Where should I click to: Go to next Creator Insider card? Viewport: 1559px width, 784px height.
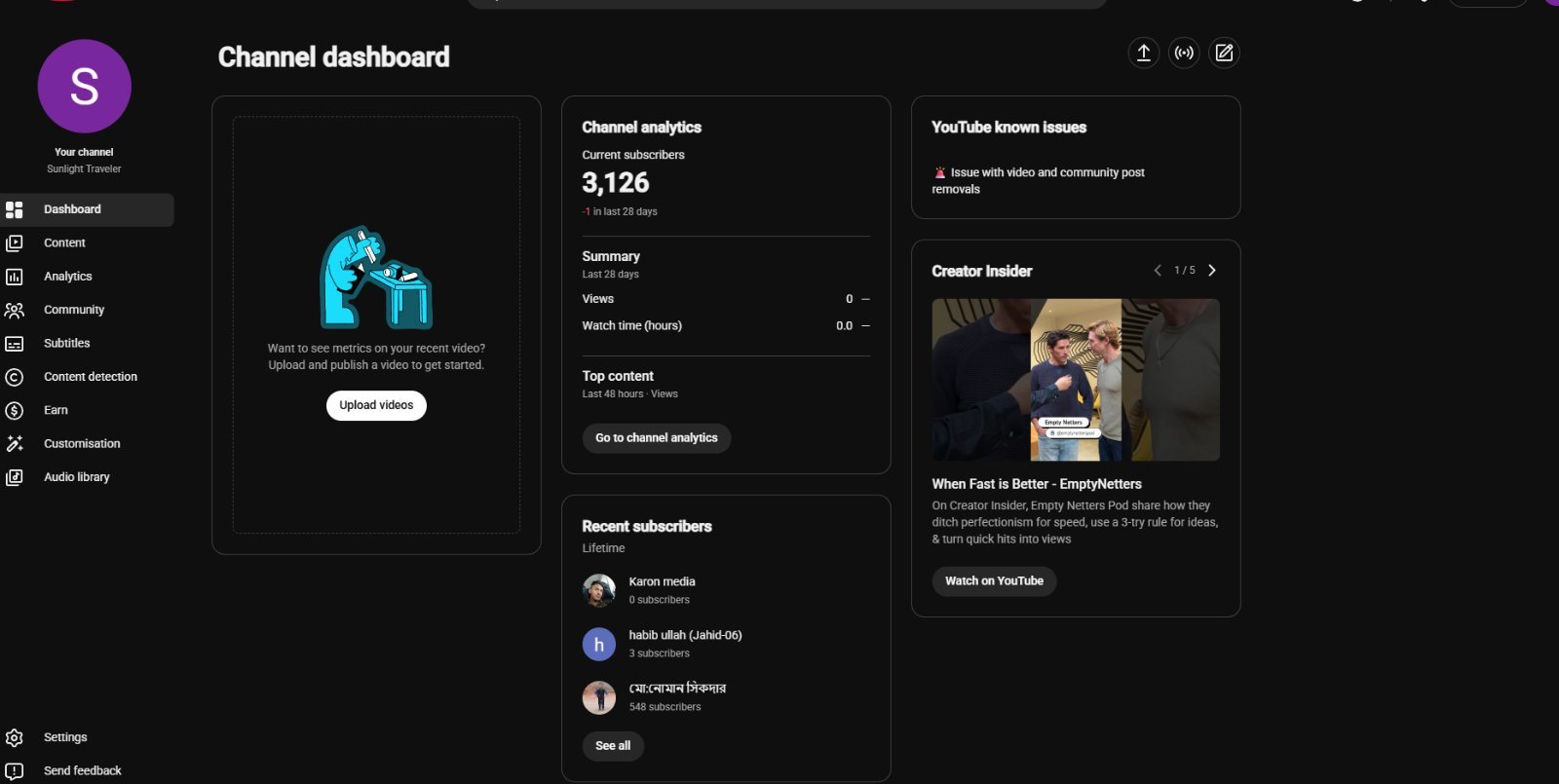pos(1212,271)
